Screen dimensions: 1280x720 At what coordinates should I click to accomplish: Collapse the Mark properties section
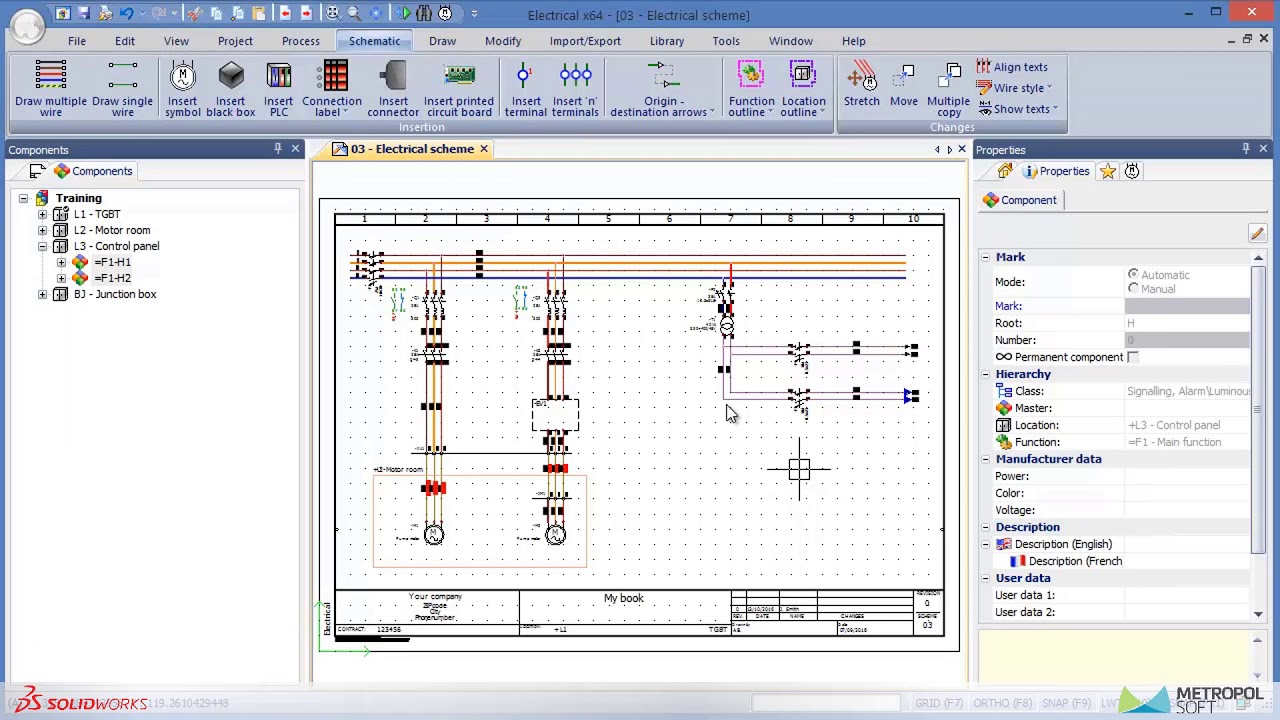(985, 257)
